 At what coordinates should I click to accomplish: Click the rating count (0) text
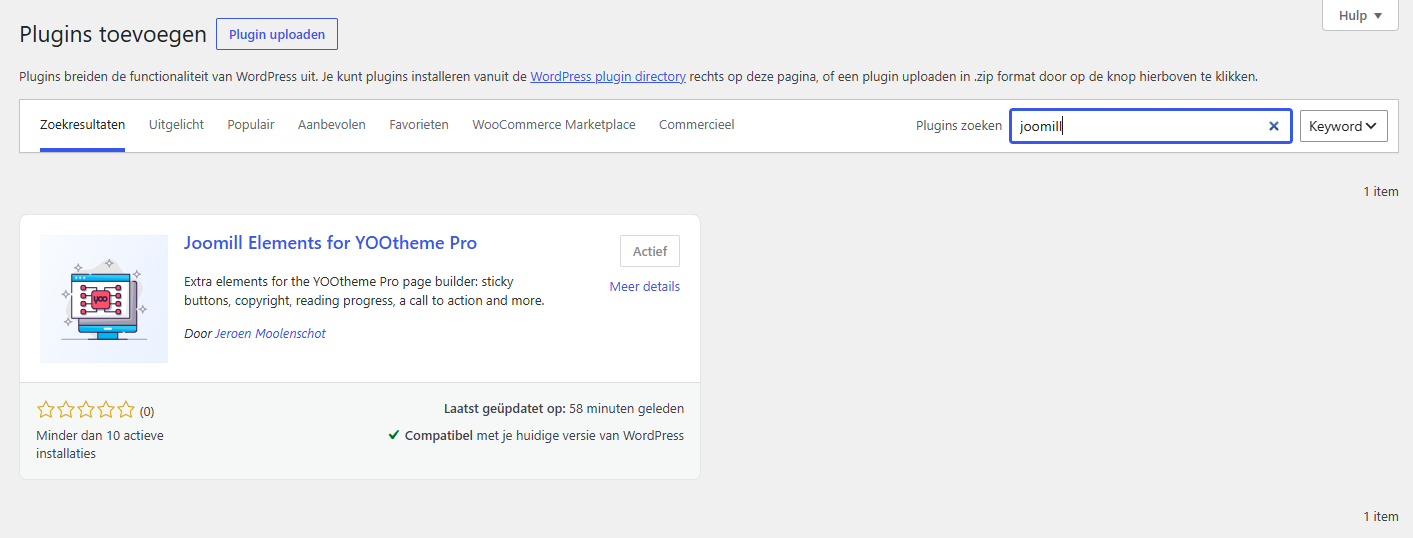(147, 411)
